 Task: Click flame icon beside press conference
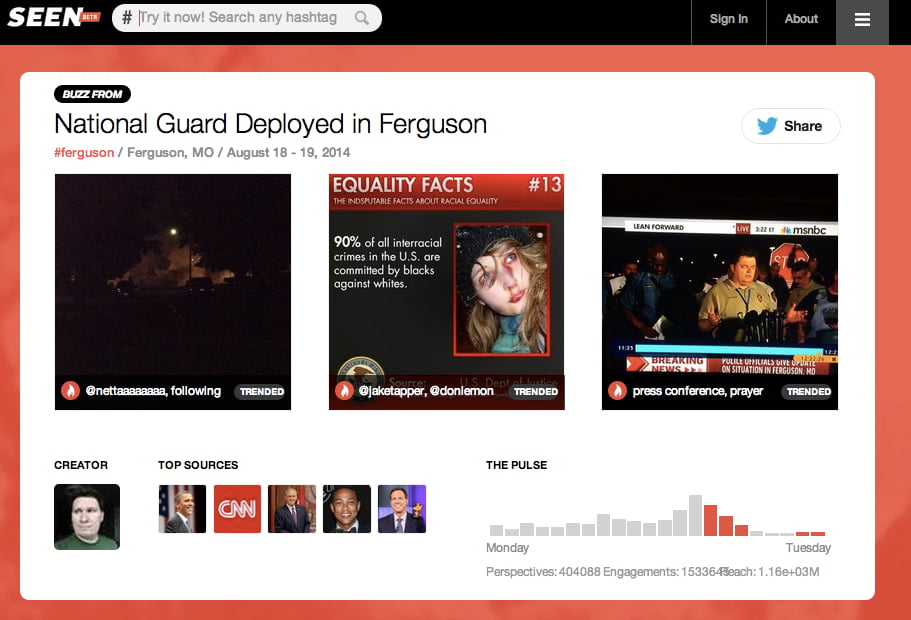click(618, 390)
